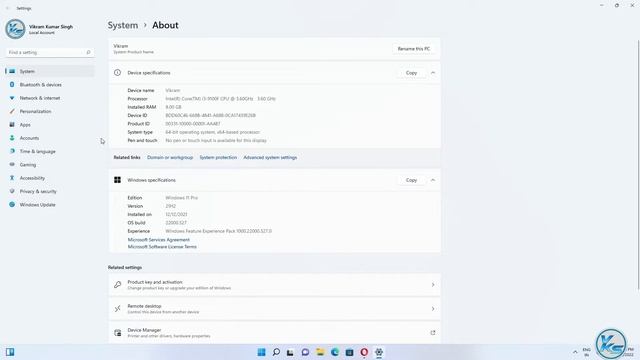Click the Product key icon
Image resolution: width=640 pixels, height=360 pixels.
coord(118,285)
